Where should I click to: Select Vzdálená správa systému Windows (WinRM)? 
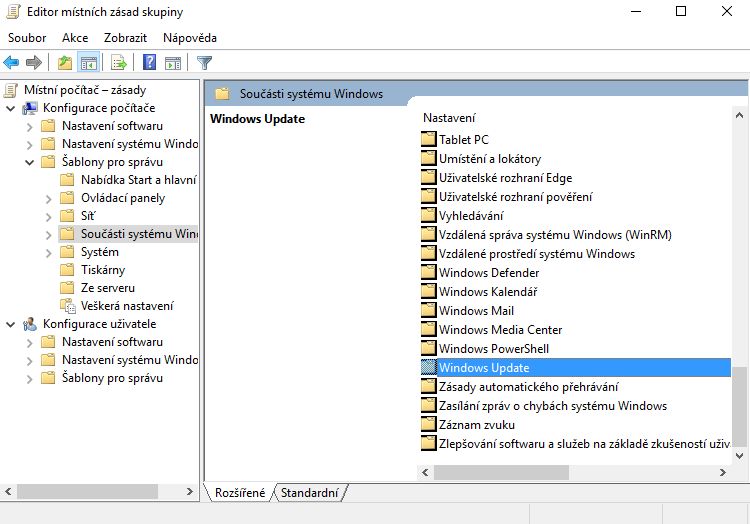(555, 235)
